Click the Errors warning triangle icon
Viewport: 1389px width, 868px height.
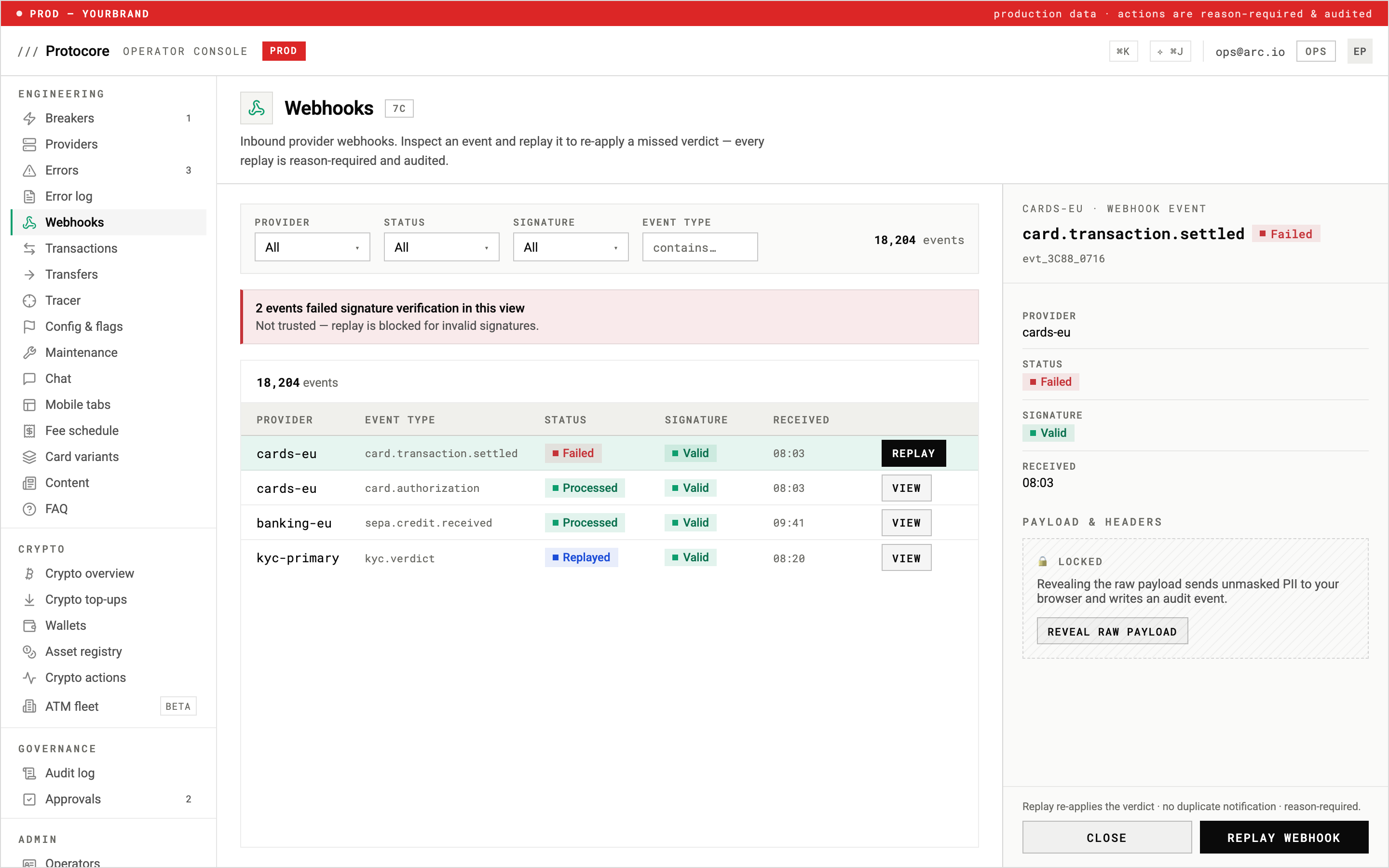pyautogui.click(x=29, y=171)
